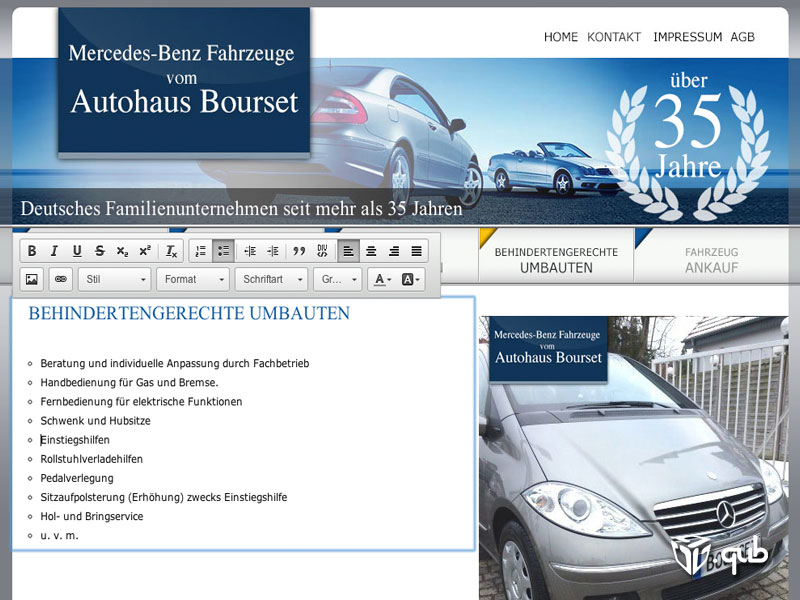Click the 'über 35 Jahre' laurel badge

(688, 146)
